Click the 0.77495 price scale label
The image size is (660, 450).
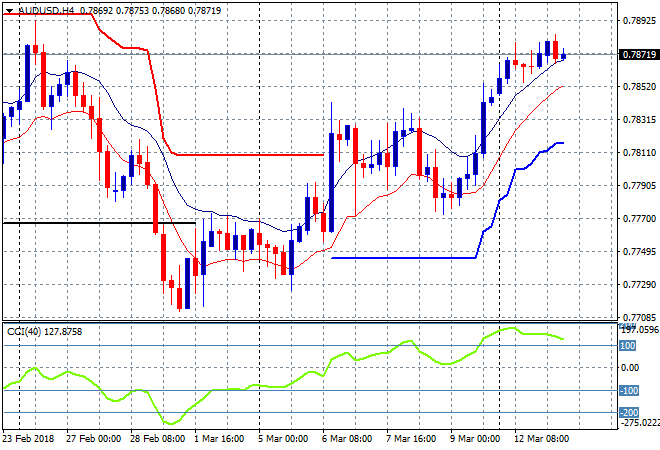tap(639, 252)
